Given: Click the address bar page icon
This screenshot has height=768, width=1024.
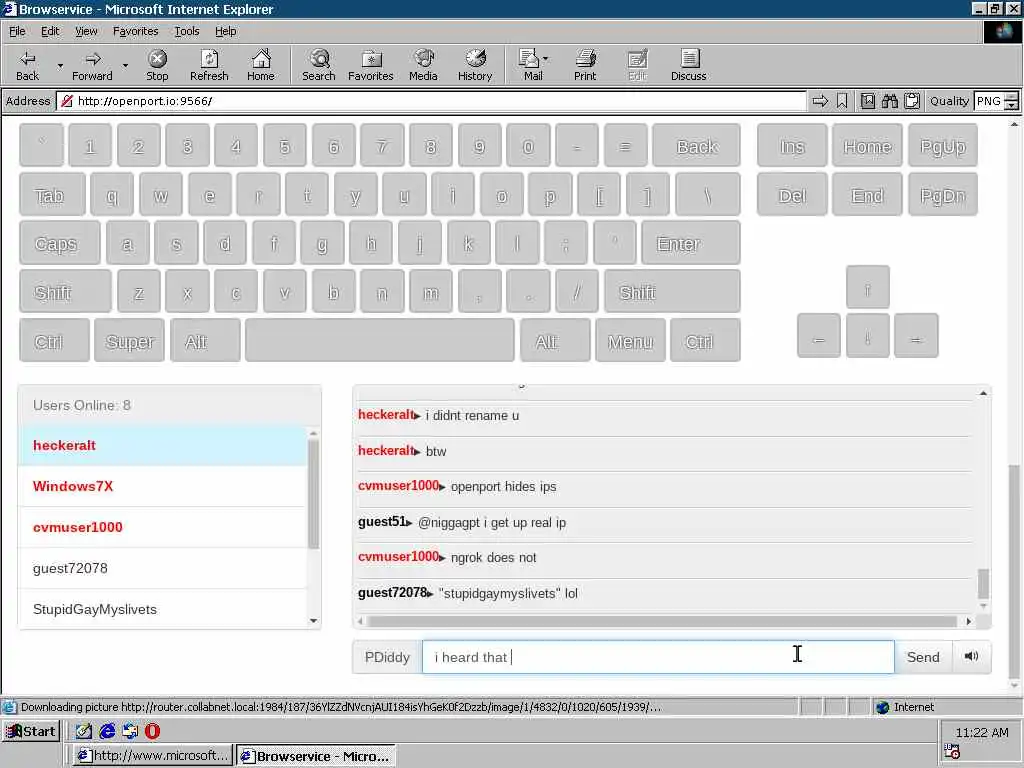Looking at the screenshot, I should 67,101.
